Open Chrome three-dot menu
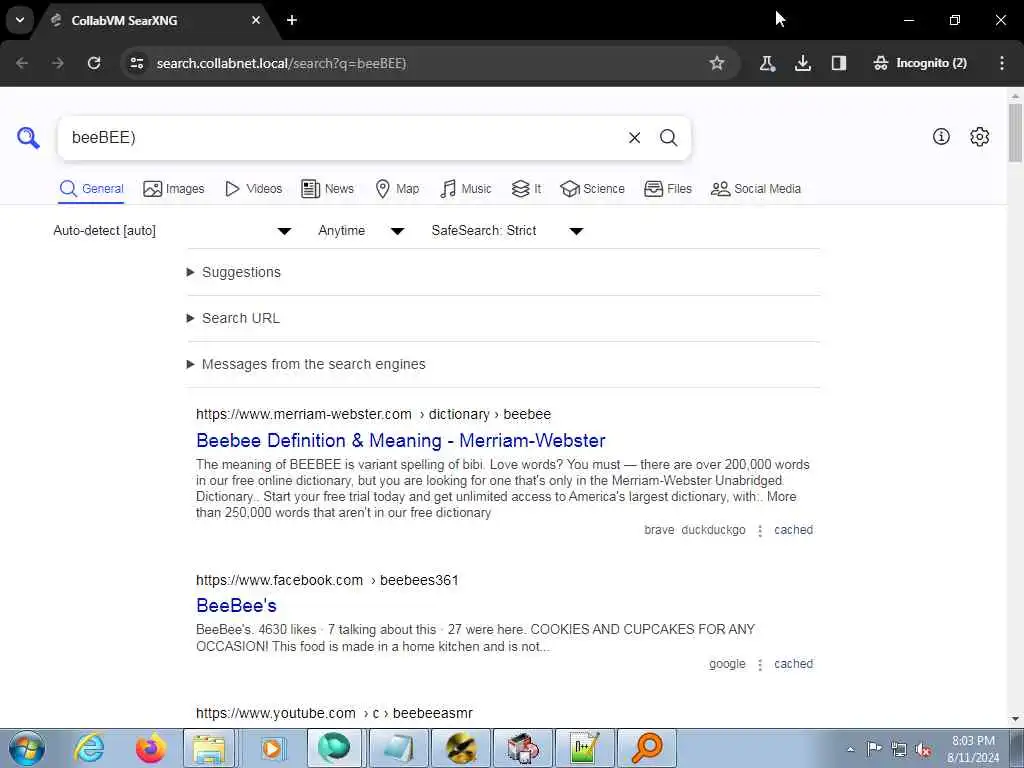This screenshot has height=768, width=1024. pyautogui.click(x=1002, y=63)
